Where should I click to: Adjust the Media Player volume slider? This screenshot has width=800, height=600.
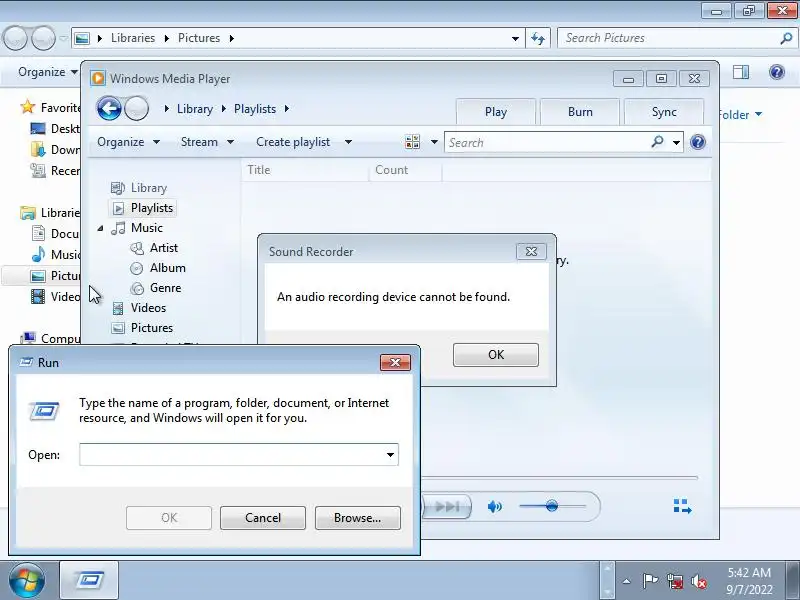pos(552,506)
